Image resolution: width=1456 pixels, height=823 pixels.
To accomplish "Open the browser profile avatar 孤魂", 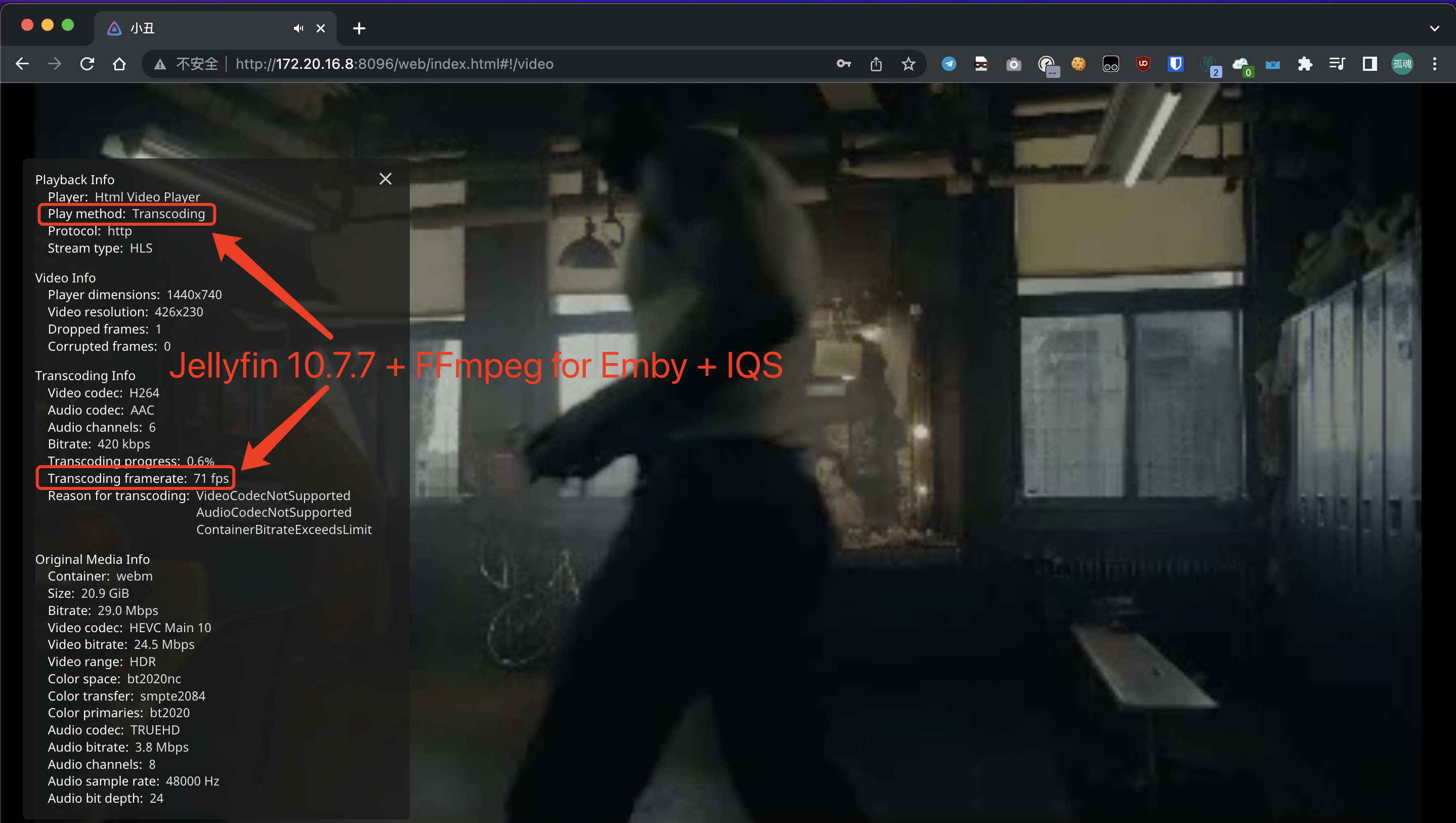I will (1402, 63).
